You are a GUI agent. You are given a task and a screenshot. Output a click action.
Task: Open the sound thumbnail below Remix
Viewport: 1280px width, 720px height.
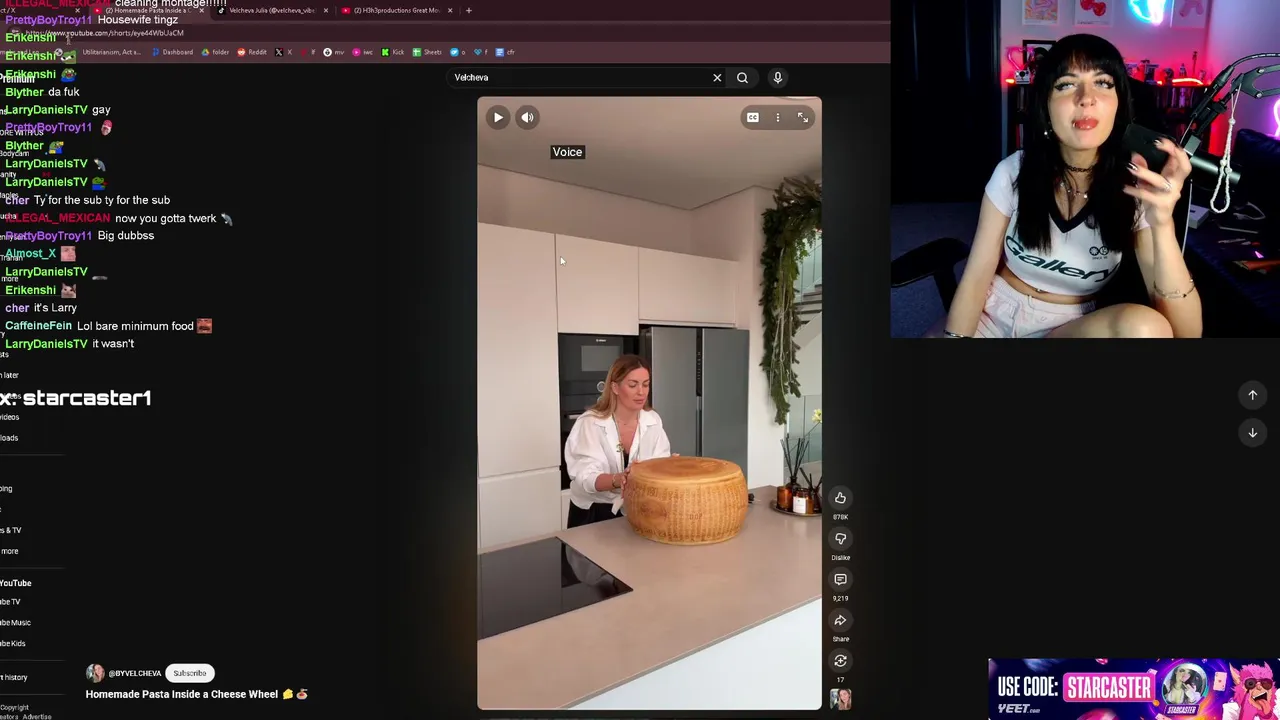840,698
